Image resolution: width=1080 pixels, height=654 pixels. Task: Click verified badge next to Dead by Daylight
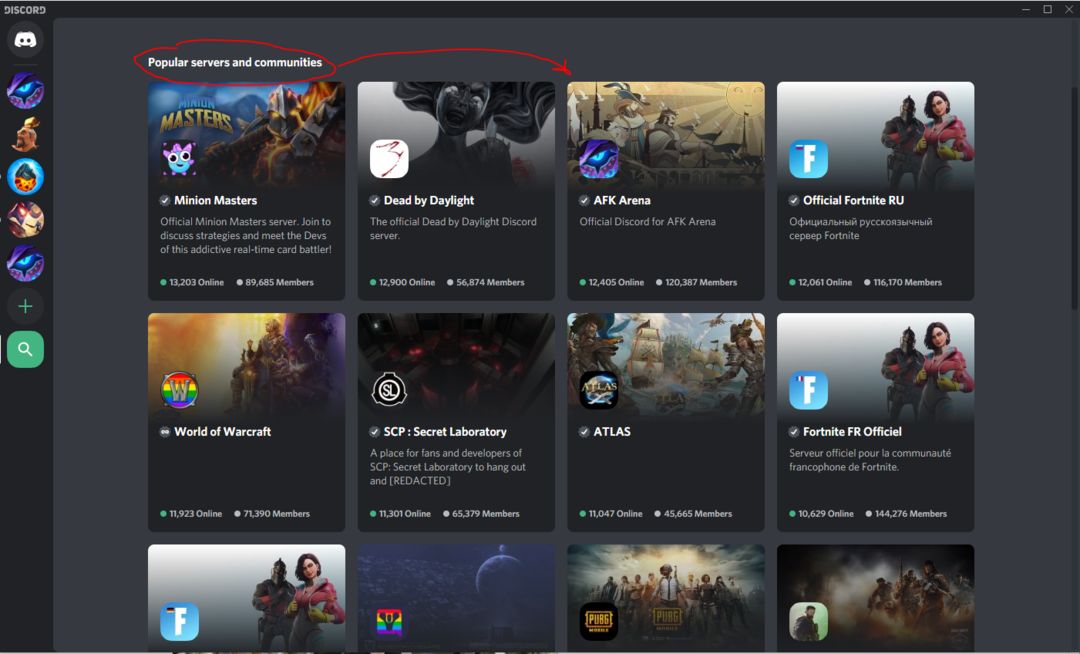375,200
